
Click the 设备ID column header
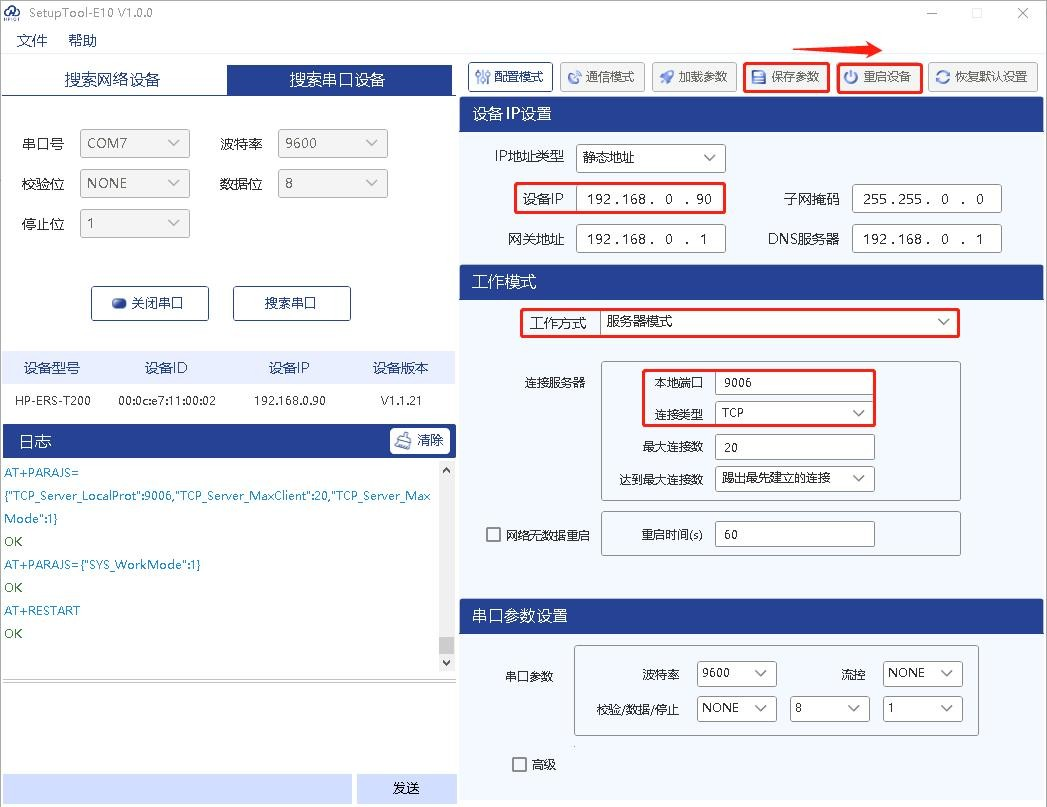coord(166,368)
